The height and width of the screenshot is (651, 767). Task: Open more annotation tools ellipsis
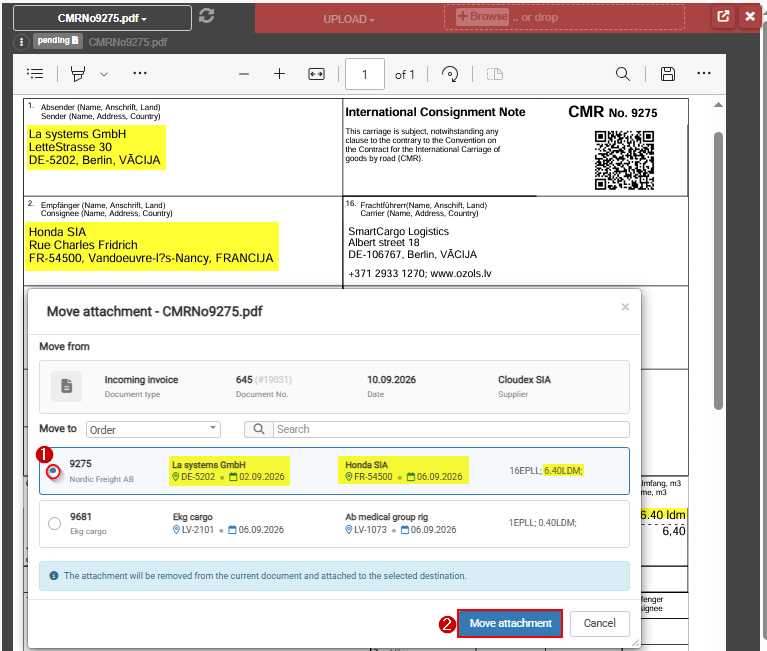pos(140,73)
